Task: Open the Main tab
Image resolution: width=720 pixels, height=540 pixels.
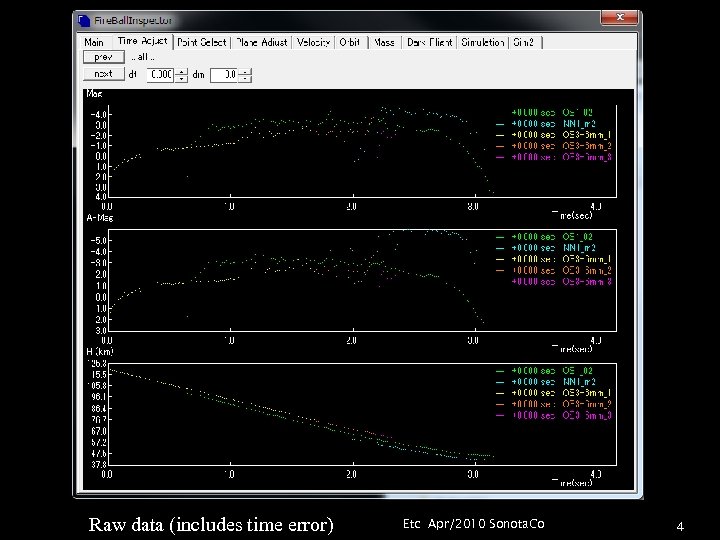Action: point(94,42)
